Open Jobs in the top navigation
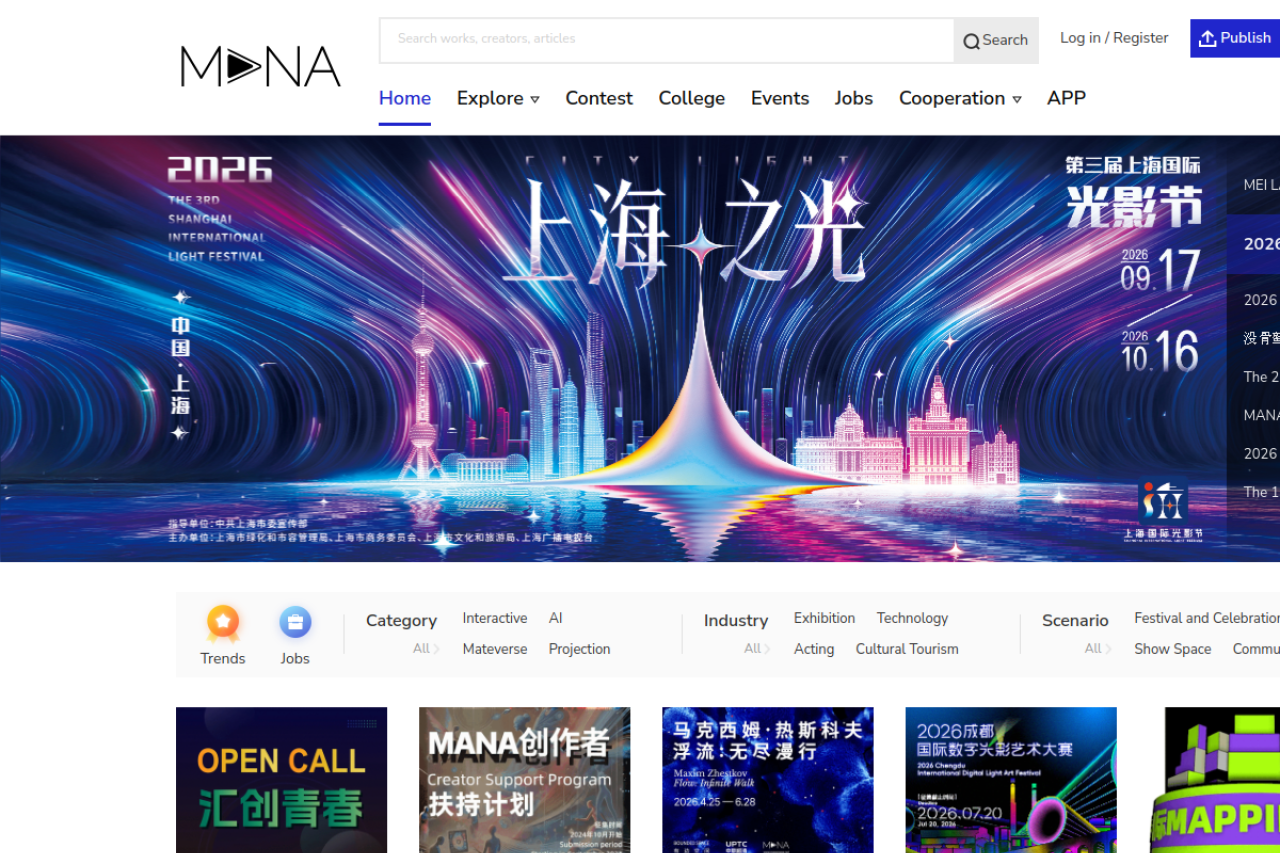 pyautogui.click(x=854, y=98)
